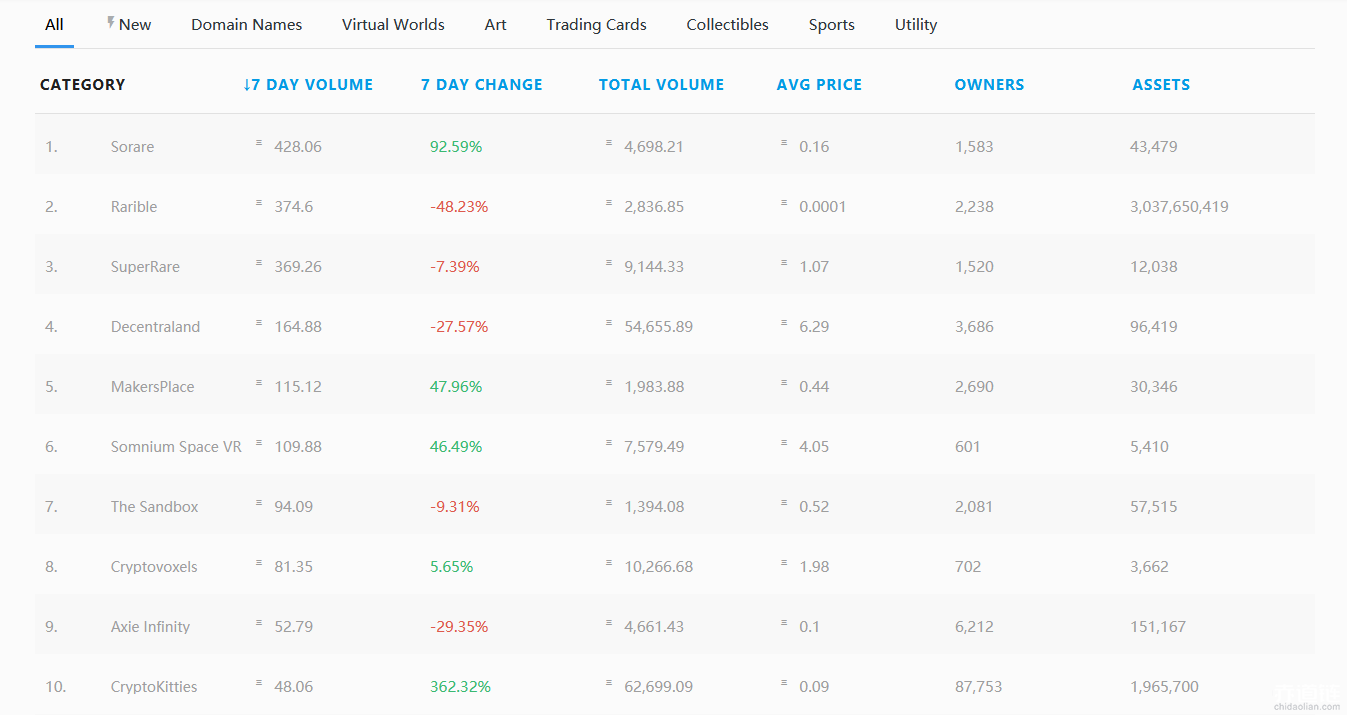The height and width of the screenshot is (715, 1347).
Task: Click MakersPlace's 2,690 owners value
Action: pyautogui.click(x=974, y=387)
